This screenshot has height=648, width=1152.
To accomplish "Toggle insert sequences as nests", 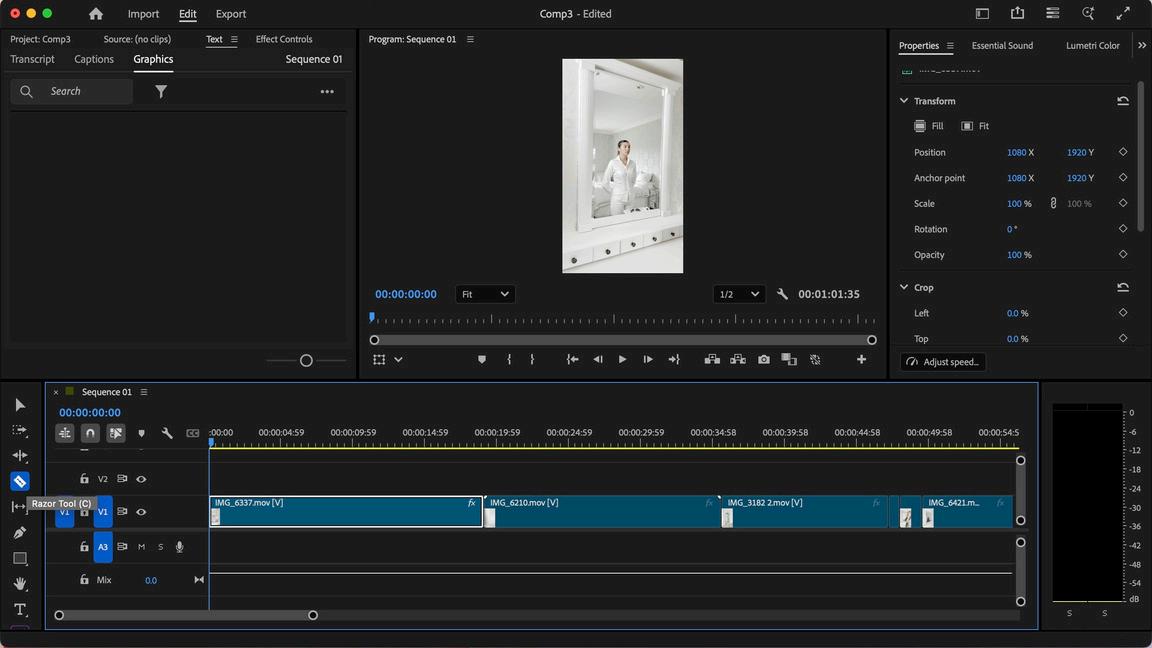I will (65, 433).
